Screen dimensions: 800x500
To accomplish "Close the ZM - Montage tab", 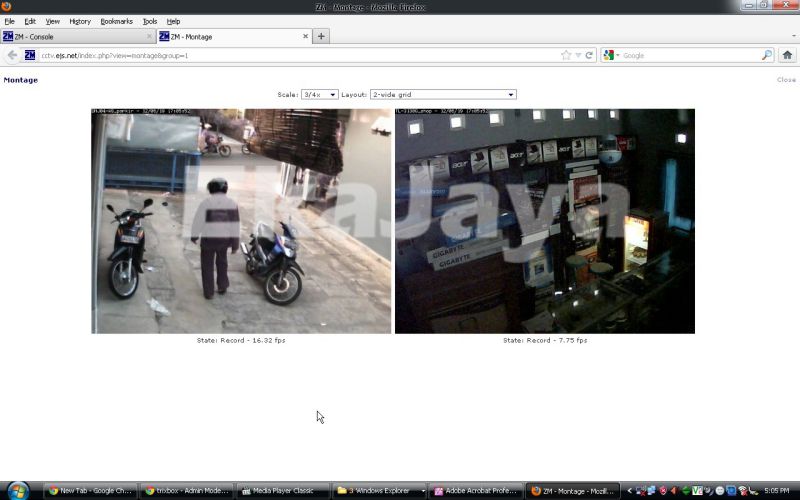I will click(x=305, y=37).
